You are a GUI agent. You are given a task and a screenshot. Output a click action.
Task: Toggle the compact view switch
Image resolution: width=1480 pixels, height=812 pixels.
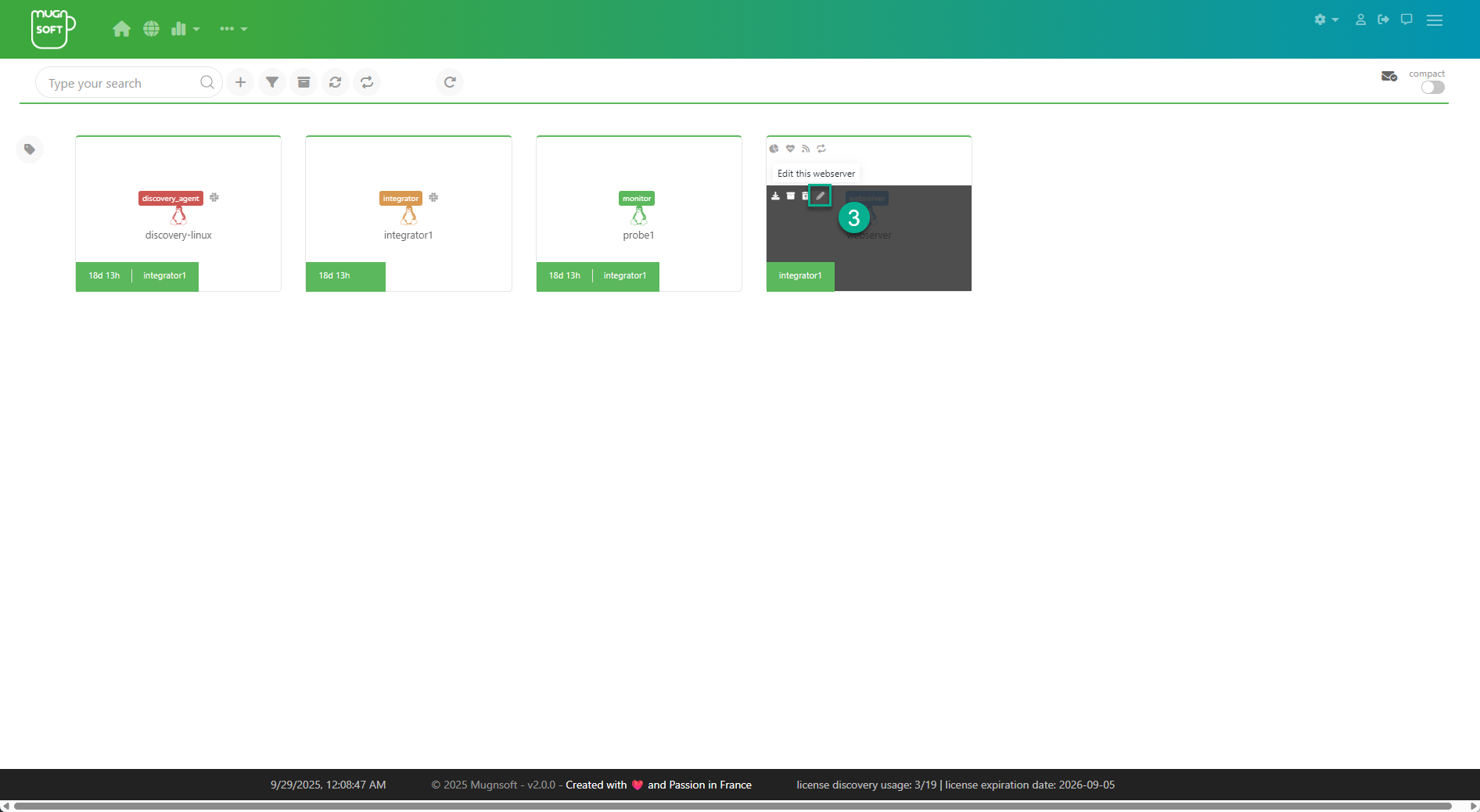(1432, 88)
